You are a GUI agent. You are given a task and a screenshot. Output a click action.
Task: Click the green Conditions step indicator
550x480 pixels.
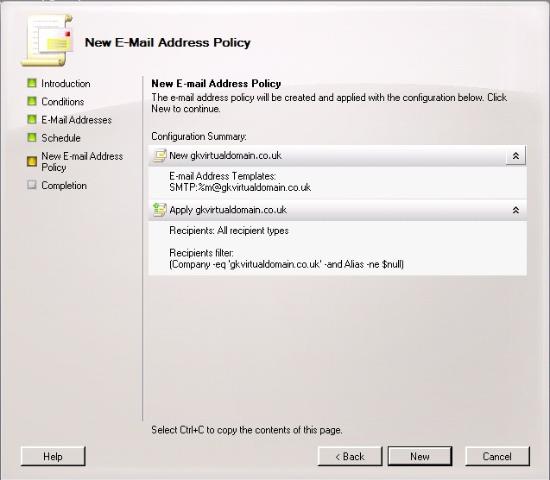tap(32, 101)
